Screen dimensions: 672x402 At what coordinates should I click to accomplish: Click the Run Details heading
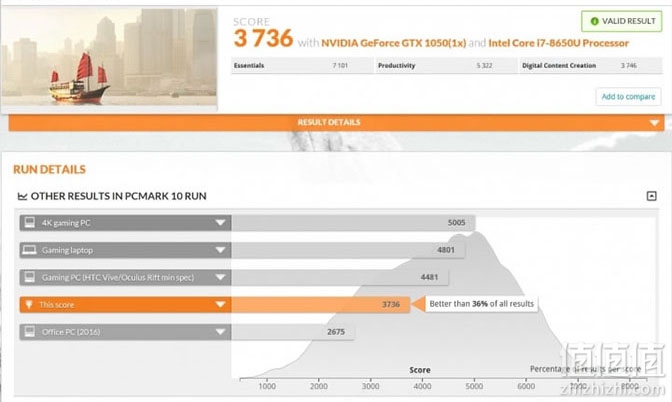(49, 169)
